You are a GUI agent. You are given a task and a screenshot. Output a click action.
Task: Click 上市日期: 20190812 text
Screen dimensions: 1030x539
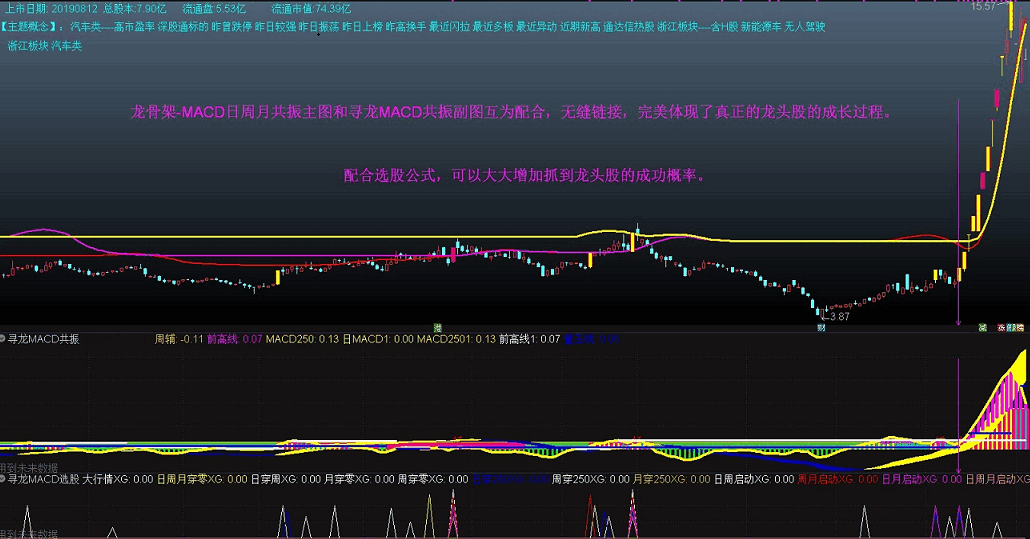click(x=51, y=9)
